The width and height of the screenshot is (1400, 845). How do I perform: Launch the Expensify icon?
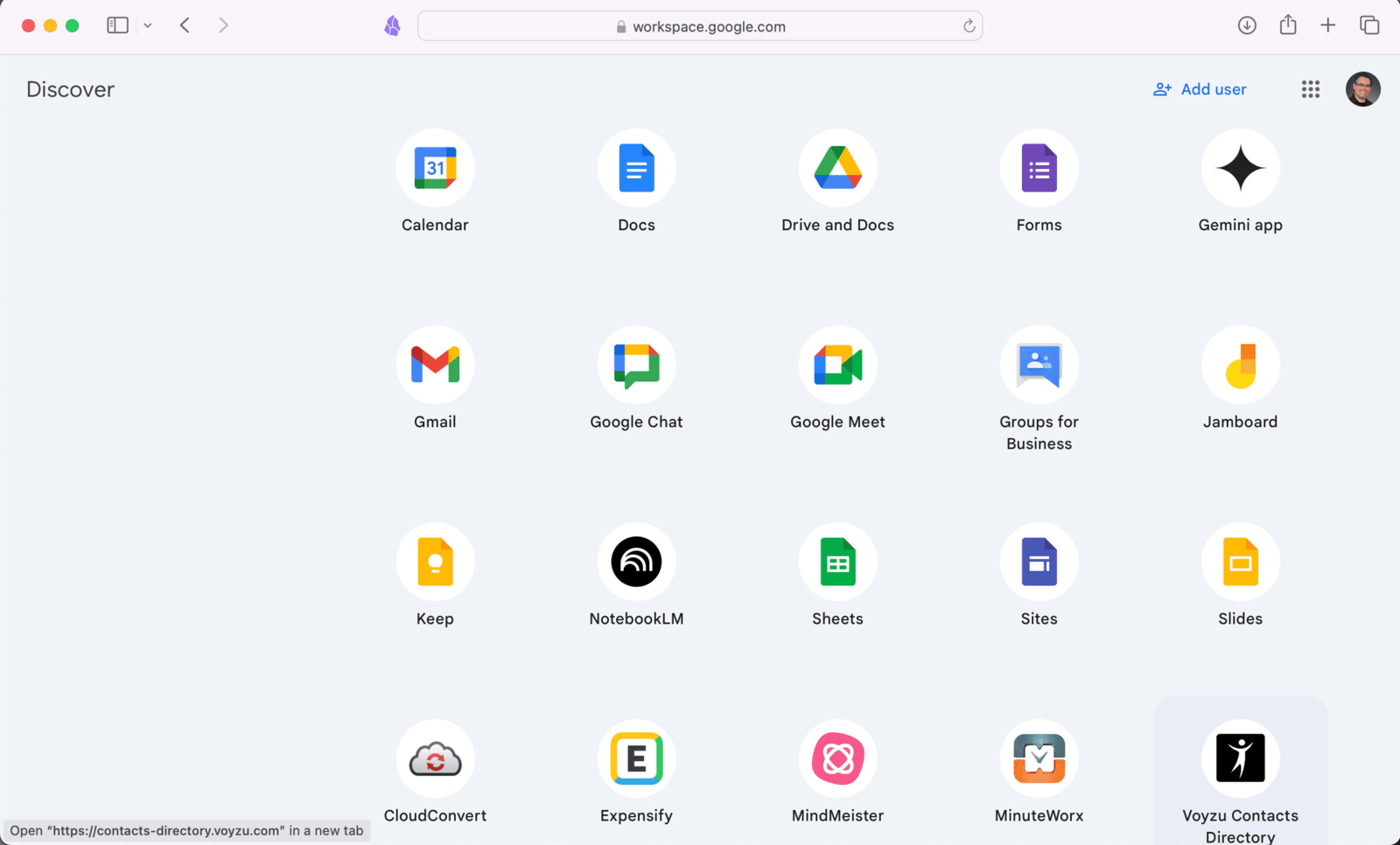click(636, 758)
